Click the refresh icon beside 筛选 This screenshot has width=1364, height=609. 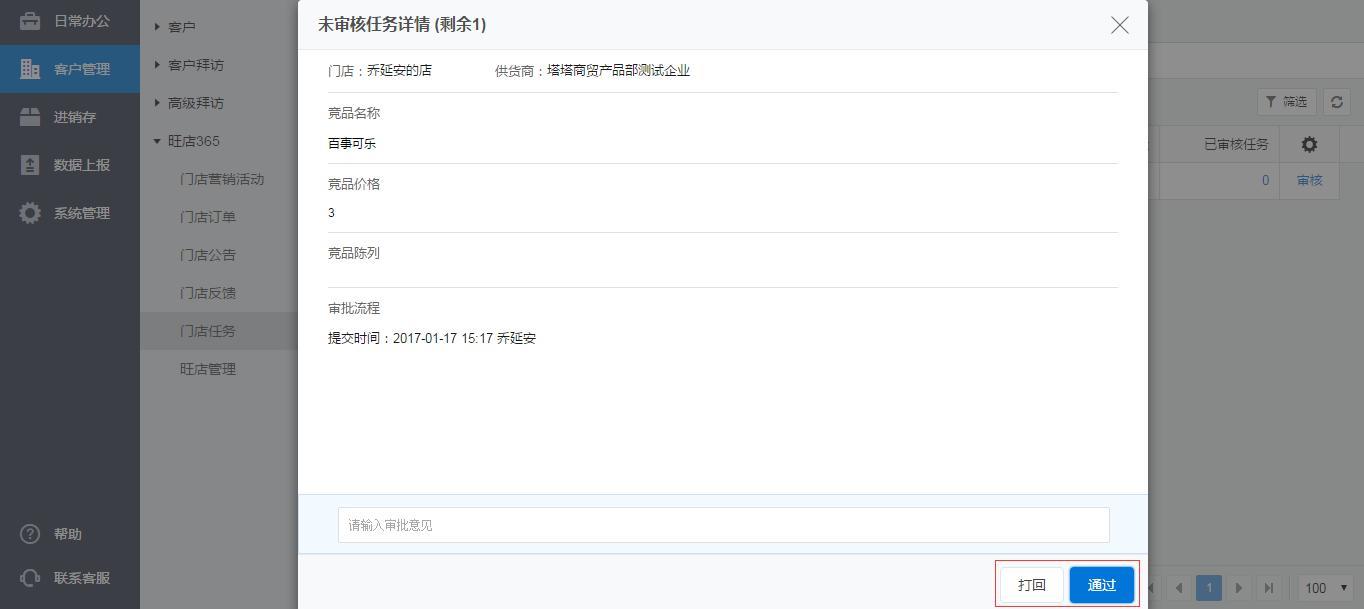click(1337, 102)
